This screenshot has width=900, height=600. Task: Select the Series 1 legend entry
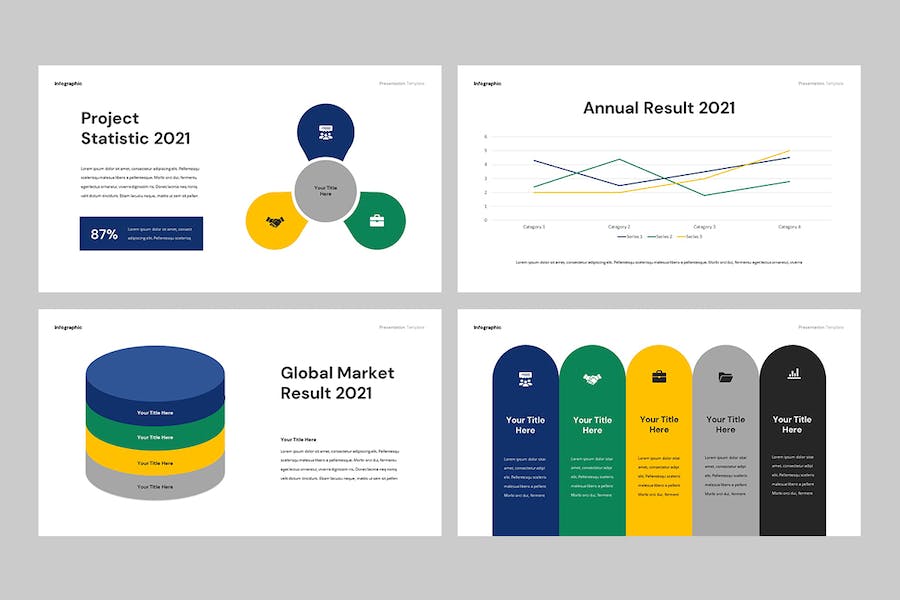[x=630, y=237]
